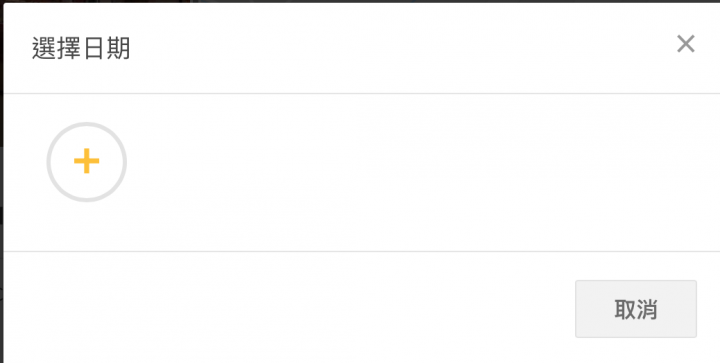This screenshot has height=363, width=720.
Task: Click the orange cross inside the circle
Action: click(86, 161)
